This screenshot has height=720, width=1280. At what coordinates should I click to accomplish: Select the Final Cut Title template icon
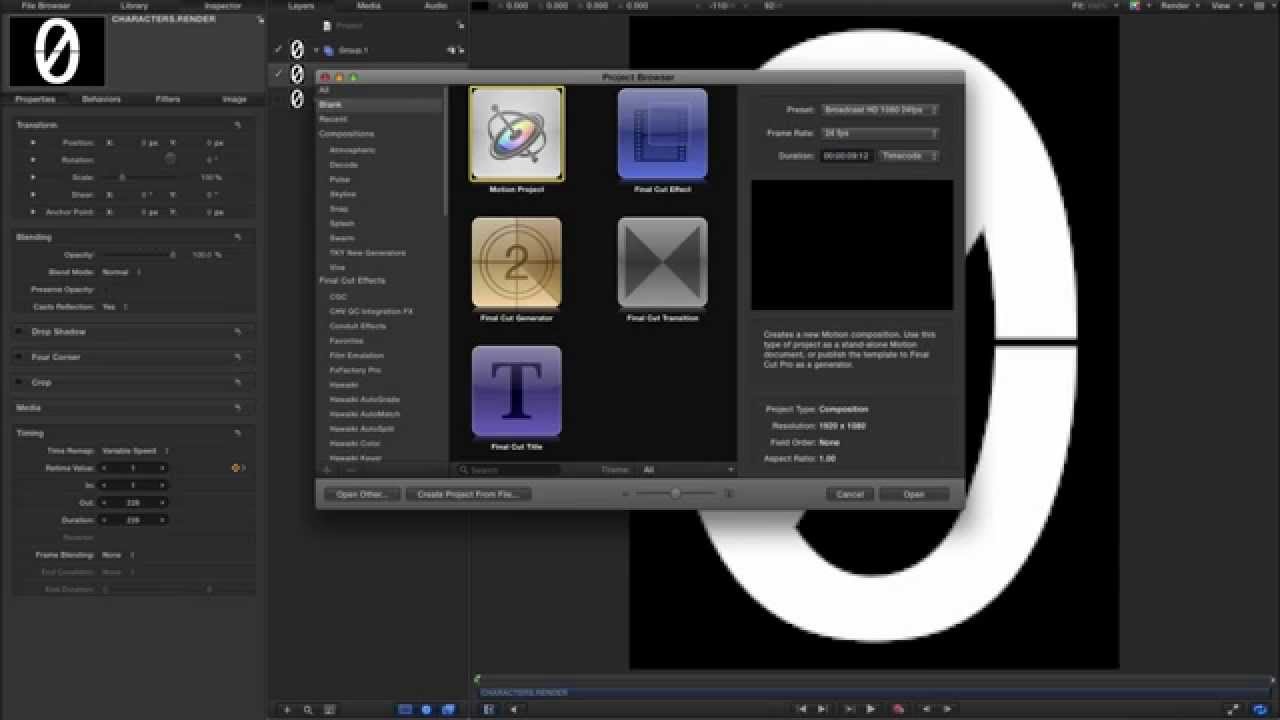coord(517,392)
